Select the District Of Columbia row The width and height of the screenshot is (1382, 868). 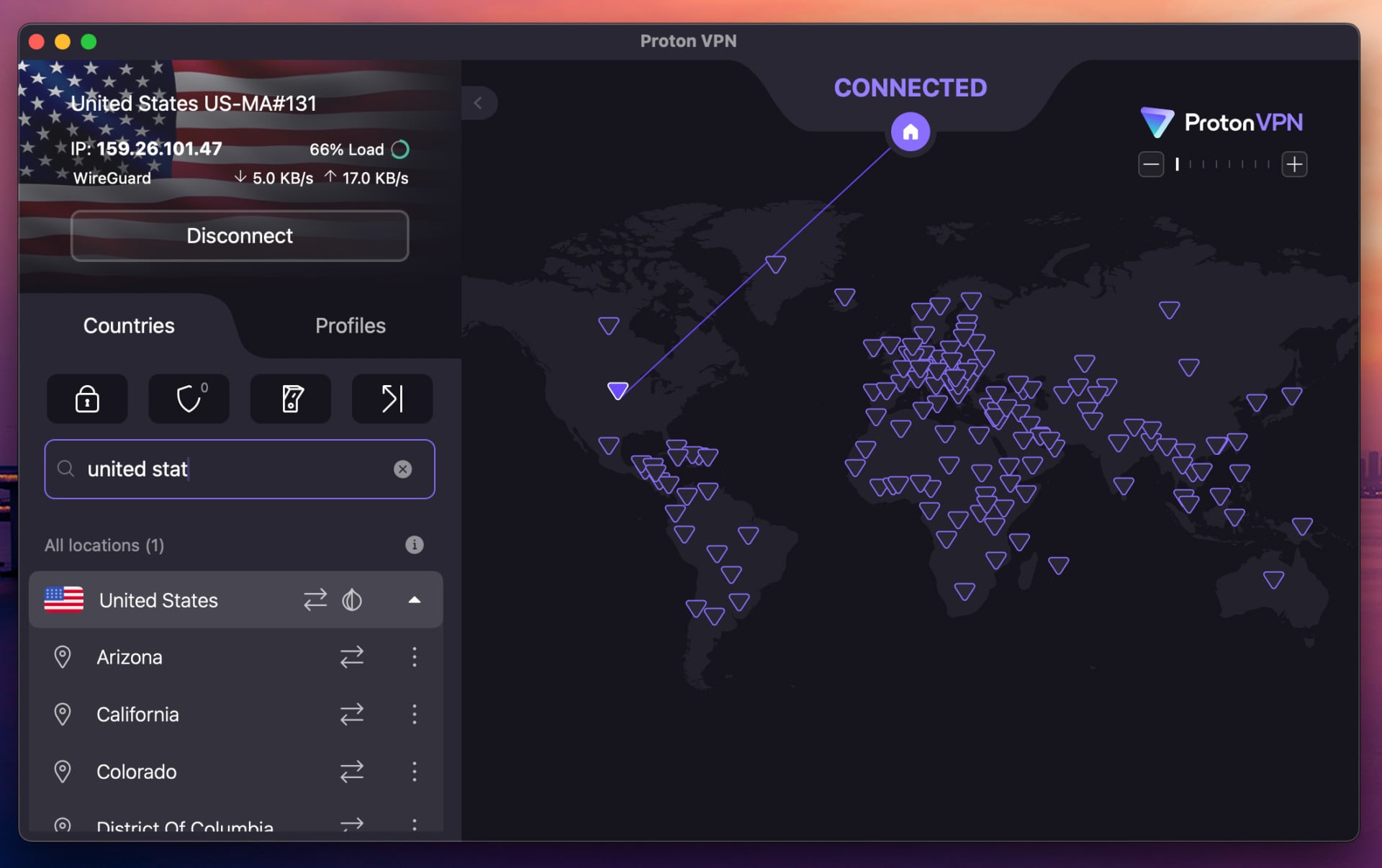(236, 823)
